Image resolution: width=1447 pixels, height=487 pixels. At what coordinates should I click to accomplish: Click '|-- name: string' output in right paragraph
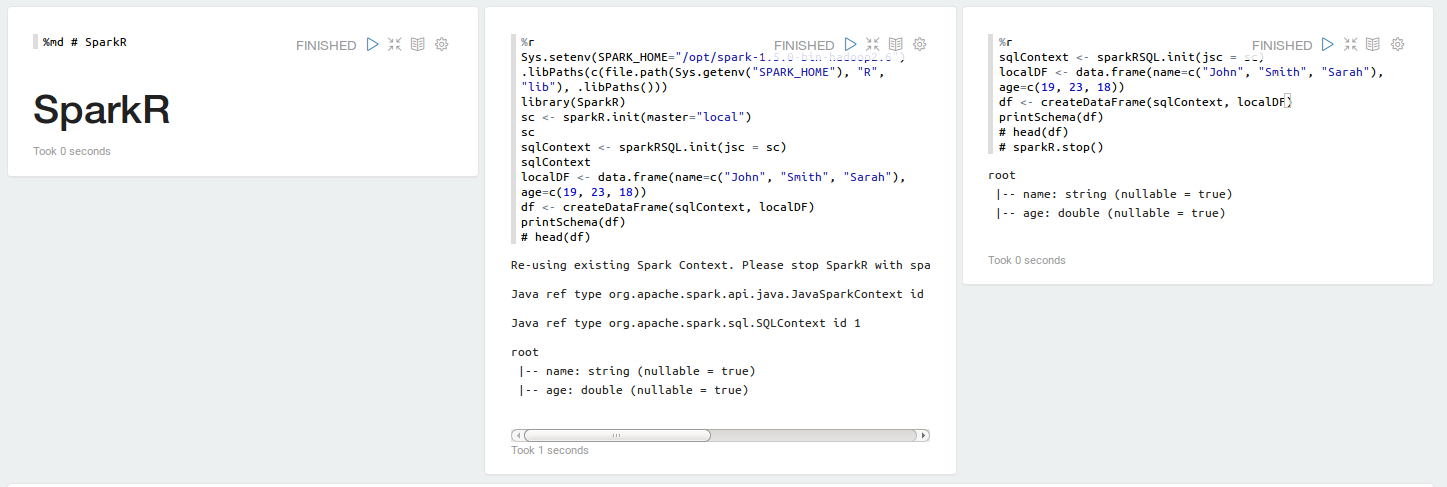[1114, 194]
